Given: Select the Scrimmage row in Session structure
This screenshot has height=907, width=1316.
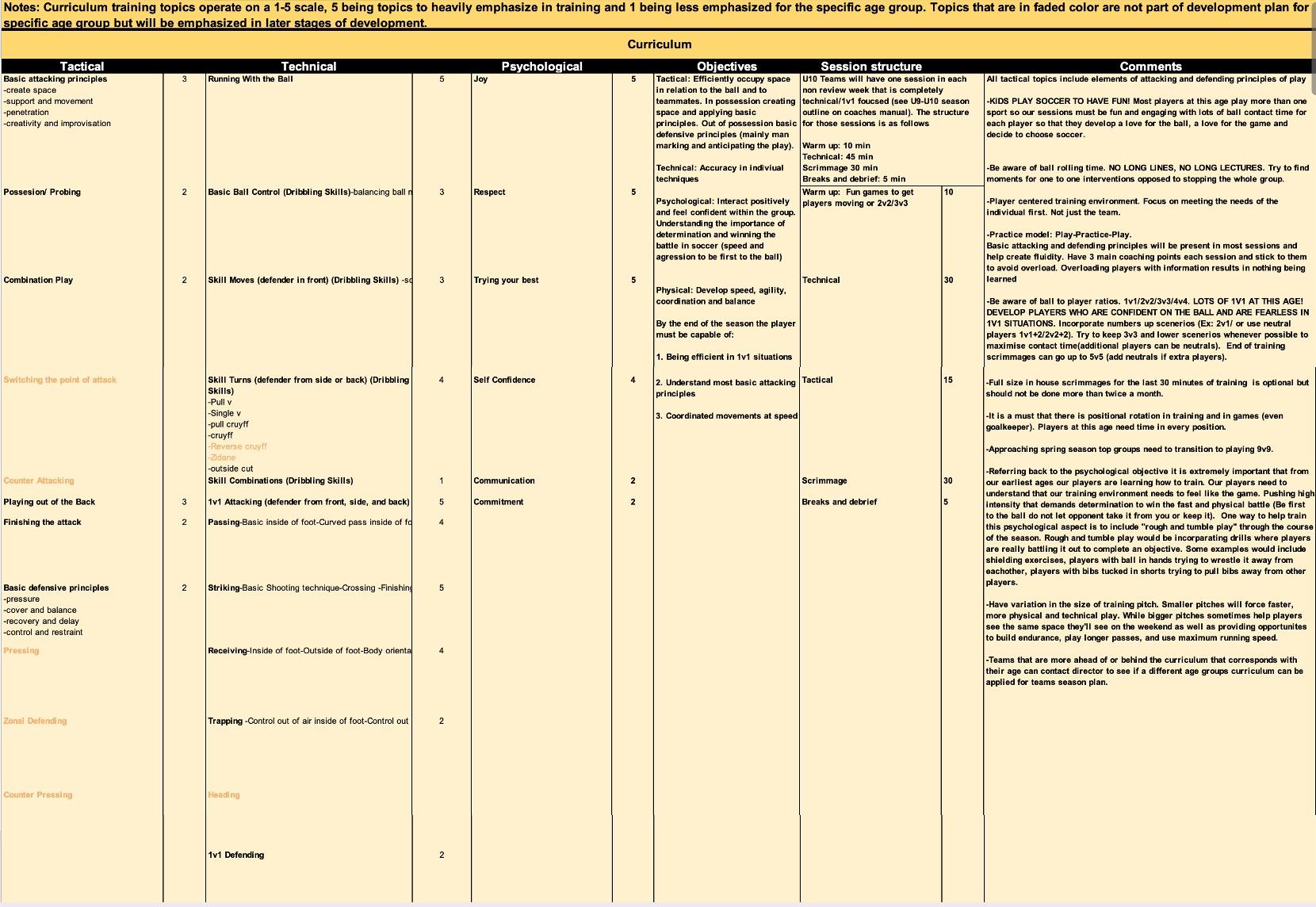Looking at the screenshot, I should (824, 480).
